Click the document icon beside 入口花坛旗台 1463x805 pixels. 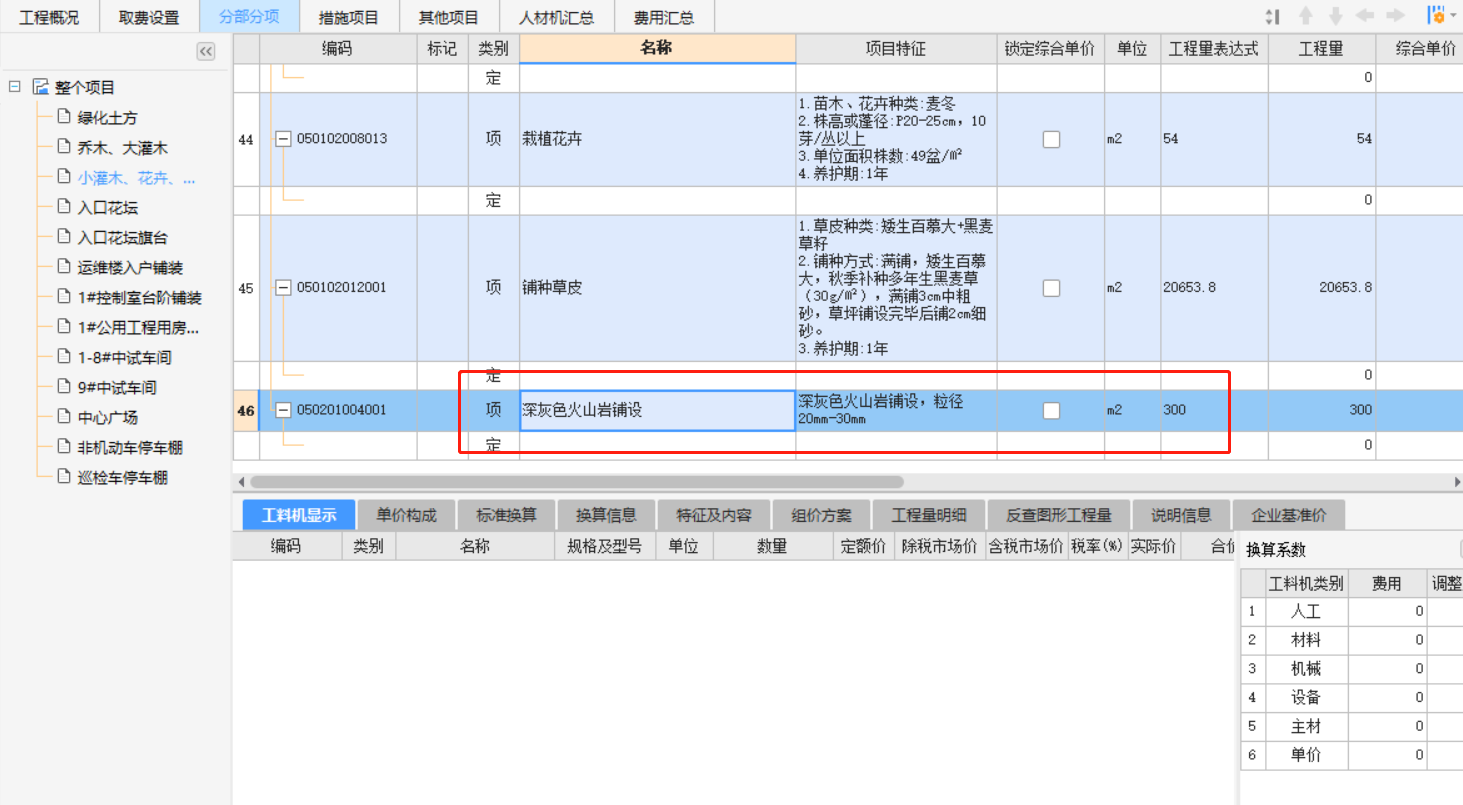tap(65, 237)
